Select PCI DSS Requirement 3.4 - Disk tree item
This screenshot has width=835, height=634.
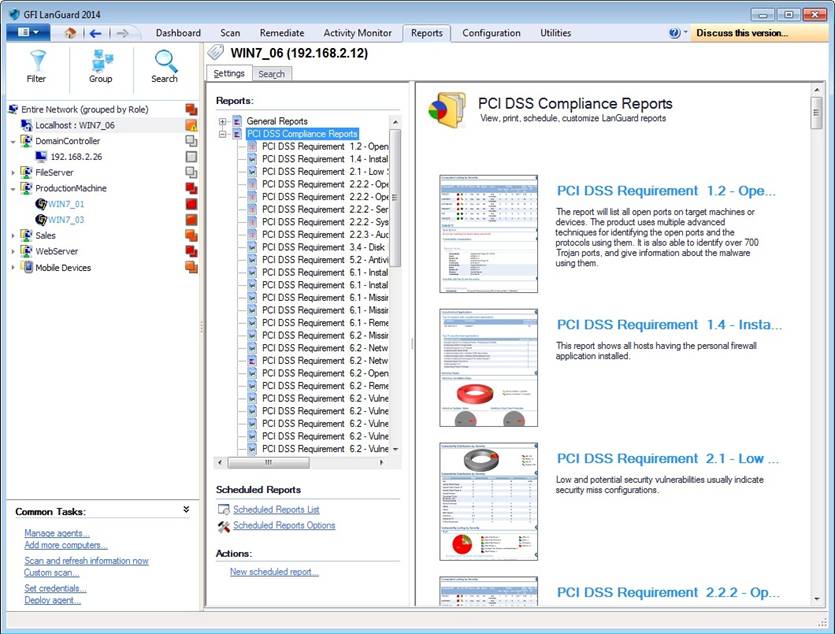pyautogui.click(x=323, y=248)
